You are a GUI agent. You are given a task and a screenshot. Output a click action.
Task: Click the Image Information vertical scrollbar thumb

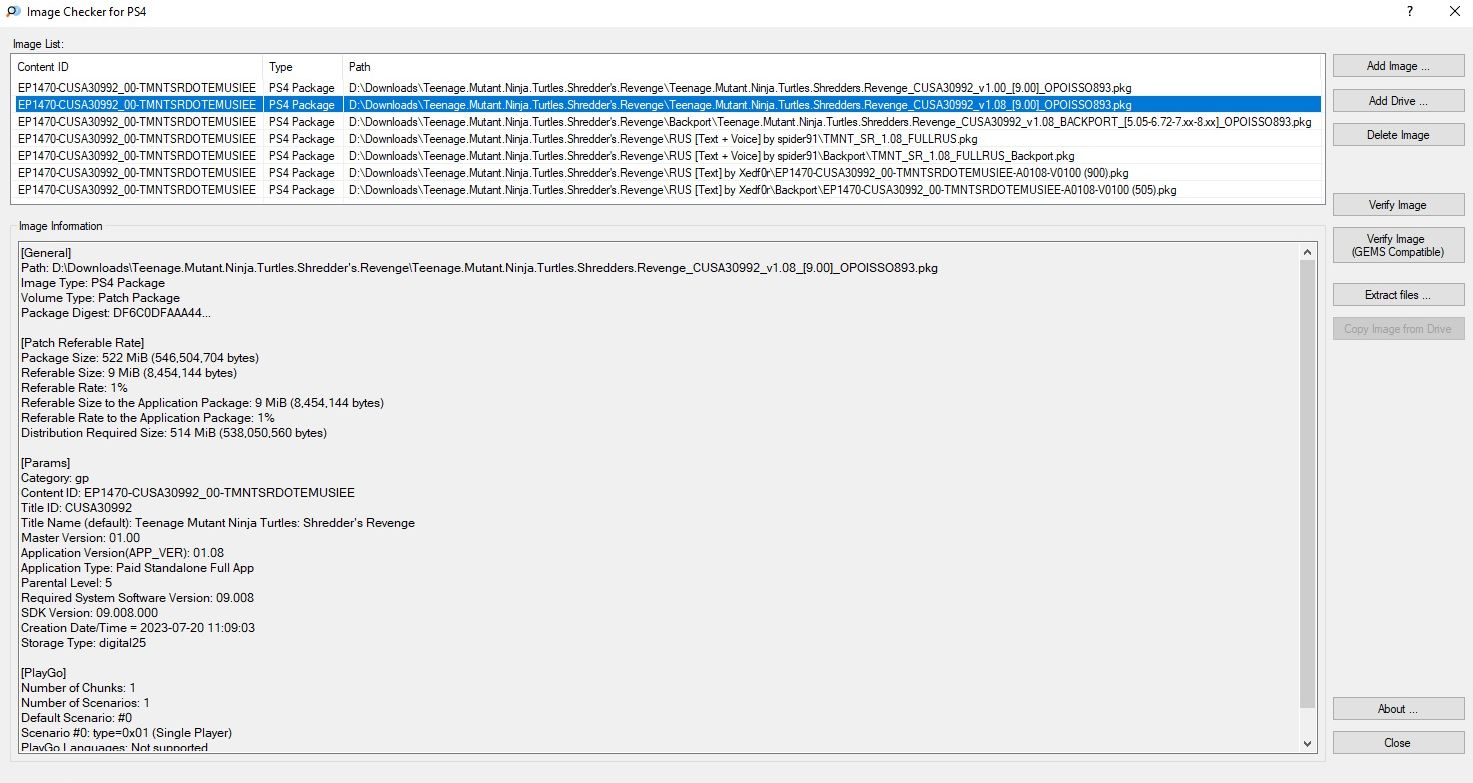[1307, 483]
